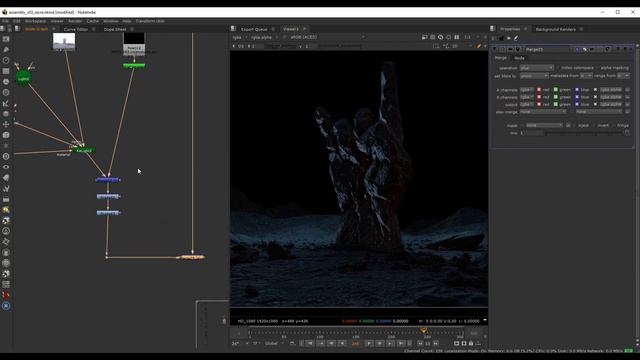
Task: Select the ReLight2 node in the graph
Action: pyautogui.click(x=84, y=151)
